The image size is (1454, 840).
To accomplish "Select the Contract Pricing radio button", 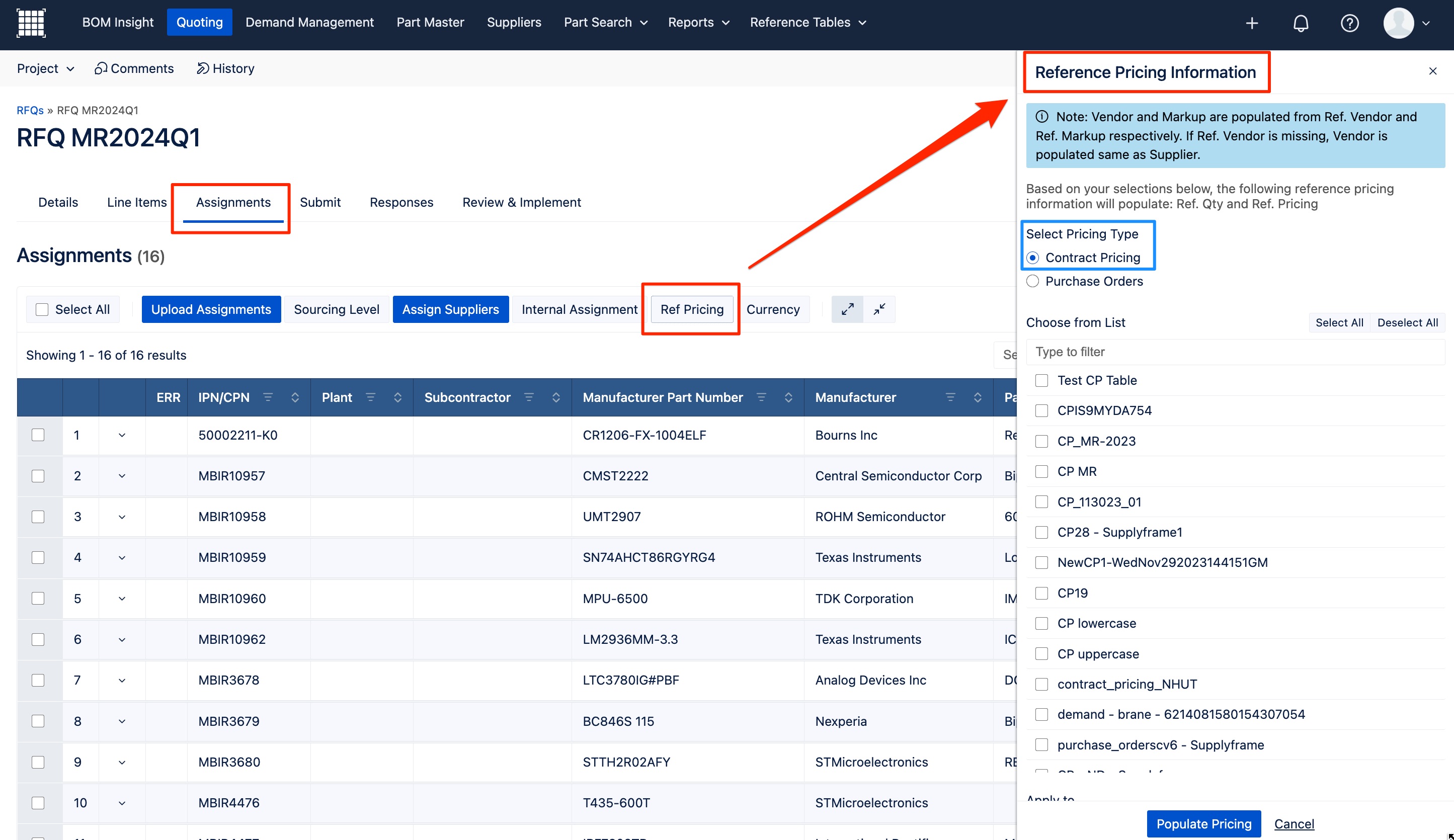I will (1033, 258).
